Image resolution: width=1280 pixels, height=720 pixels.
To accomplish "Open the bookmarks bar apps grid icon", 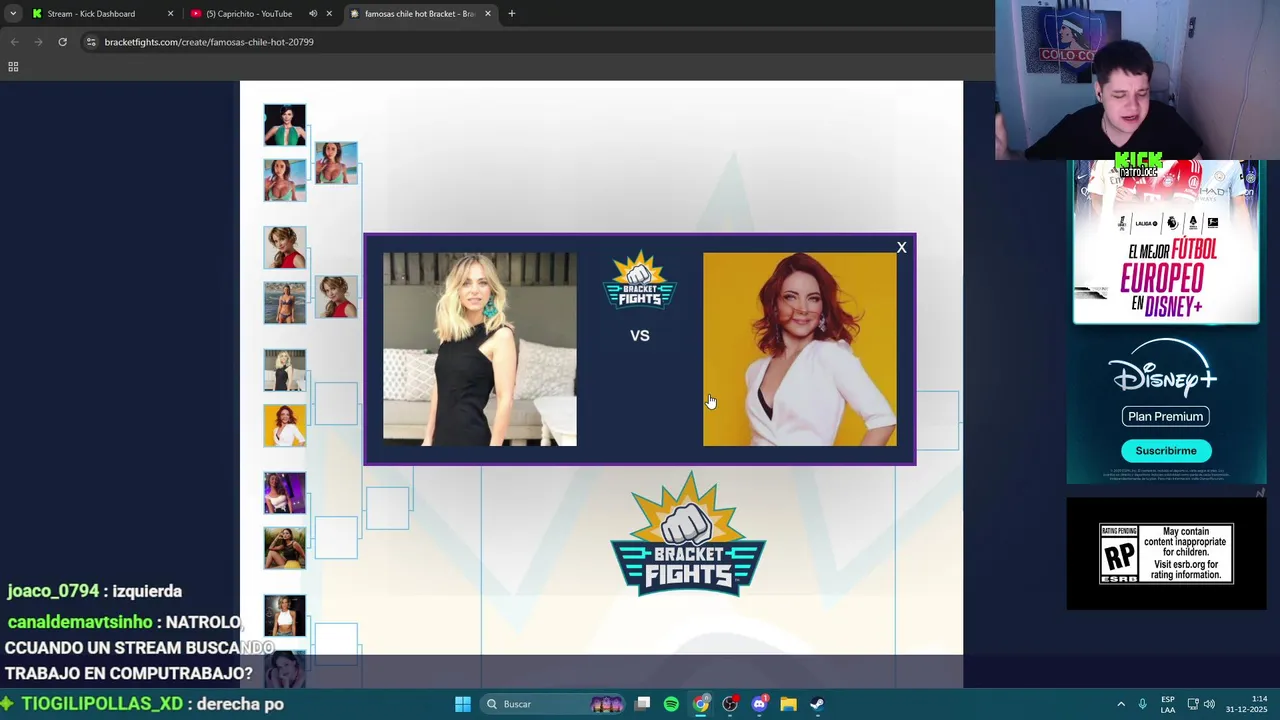I will [13, 67].
